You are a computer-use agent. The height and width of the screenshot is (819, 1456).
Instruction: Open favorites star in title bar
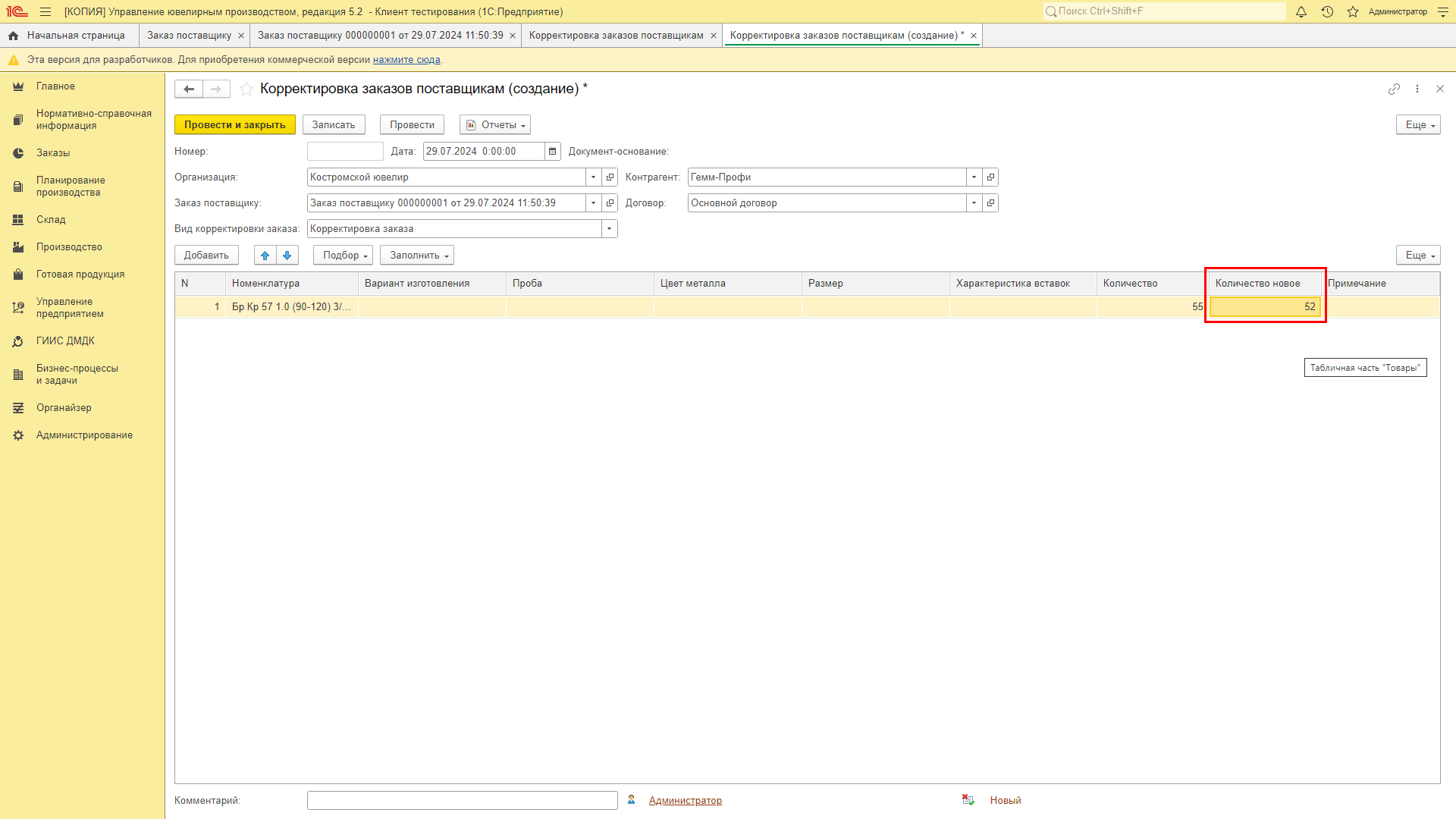(1353, 11)
